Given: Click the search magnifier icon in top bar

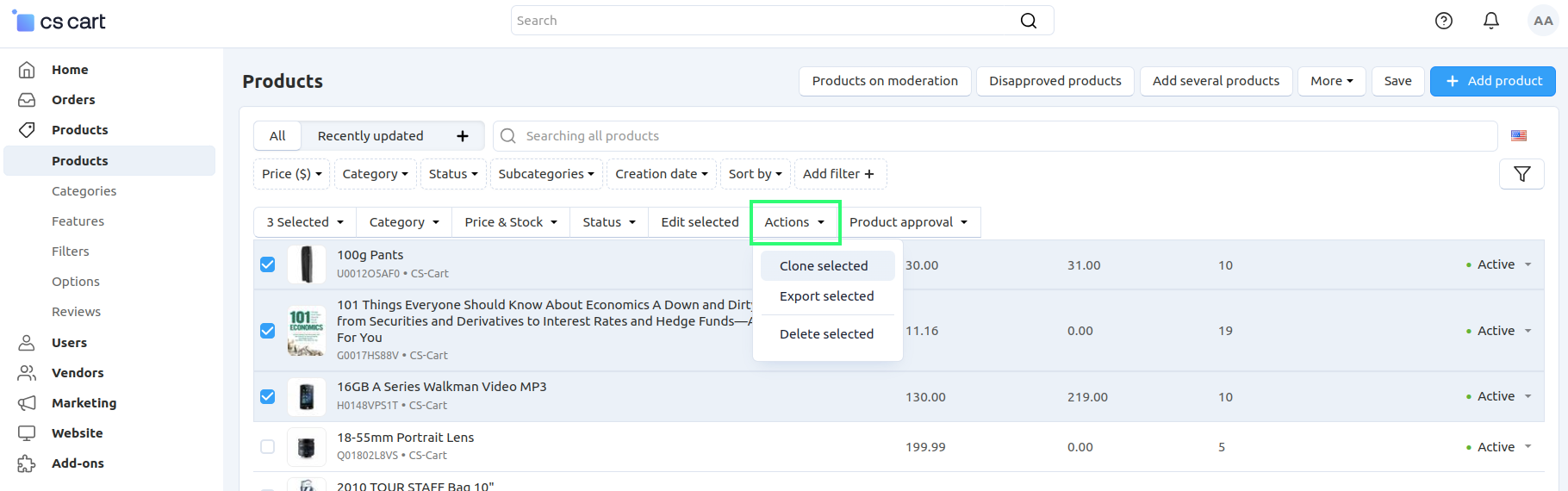Looking at the screenshot, I should tap(1029, 21).
